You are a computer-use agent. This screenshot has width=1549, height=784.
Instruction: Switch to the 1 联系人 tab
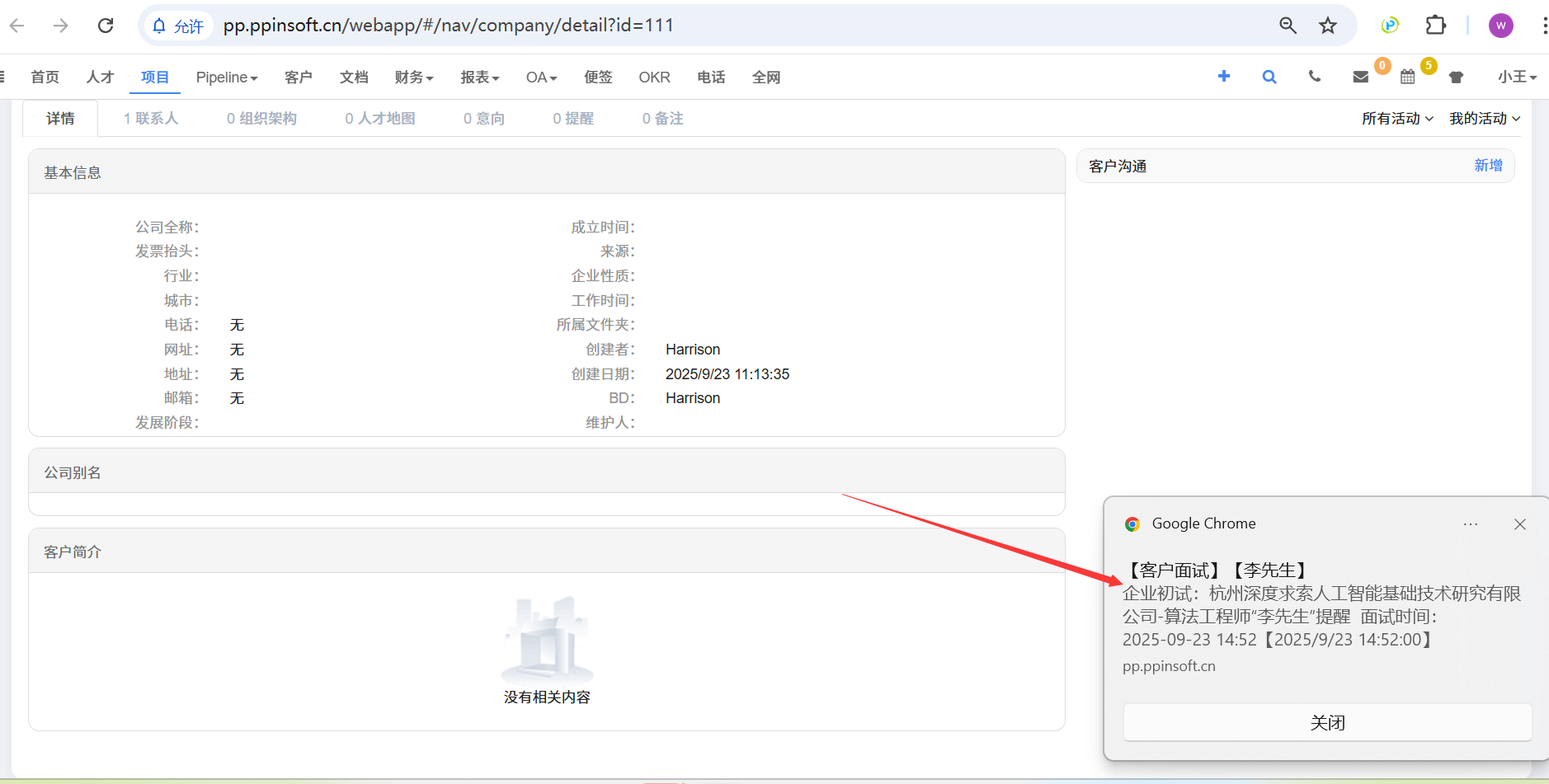pos(151,119)
